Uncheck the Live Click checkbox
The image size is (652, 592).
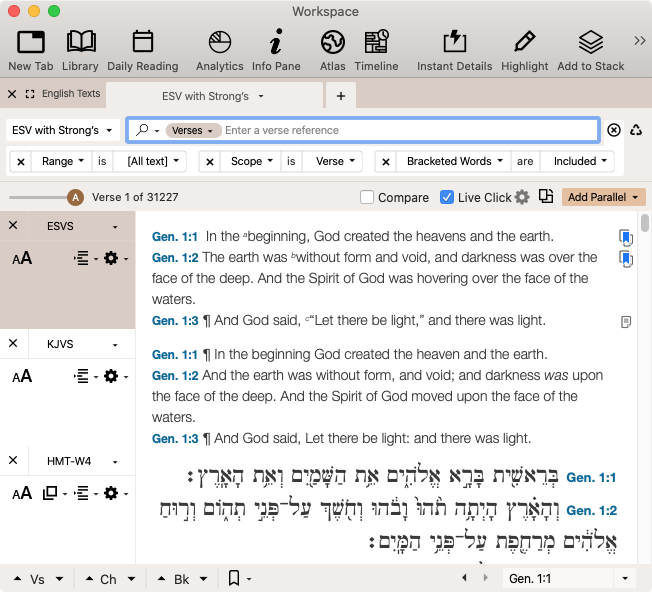(x=447, y=198)
